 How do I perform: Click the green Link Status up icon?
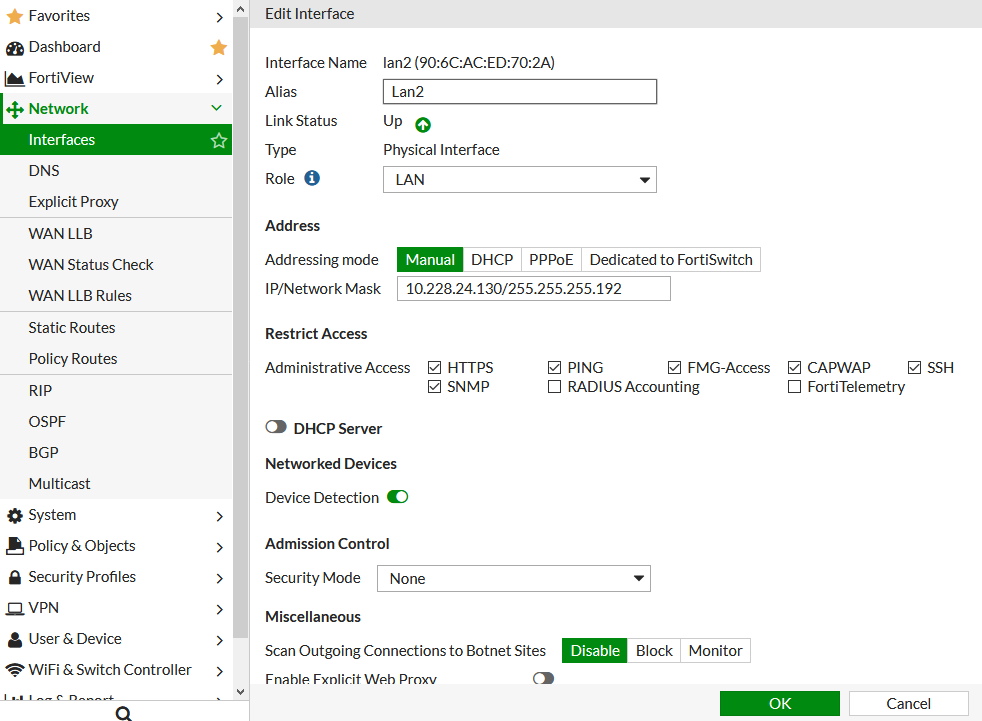[423, 125]
